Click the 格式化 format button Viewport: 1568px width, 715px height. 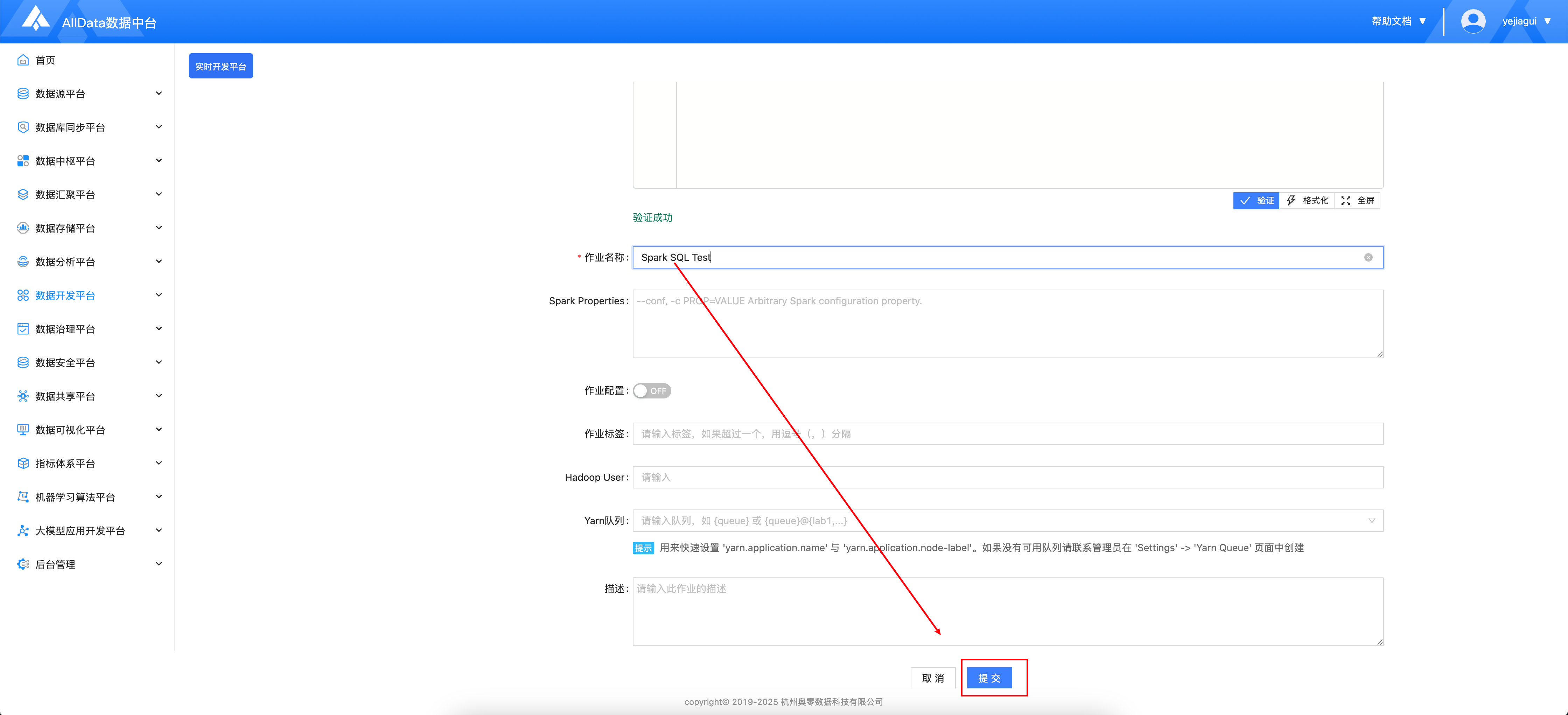point(1307,200)
